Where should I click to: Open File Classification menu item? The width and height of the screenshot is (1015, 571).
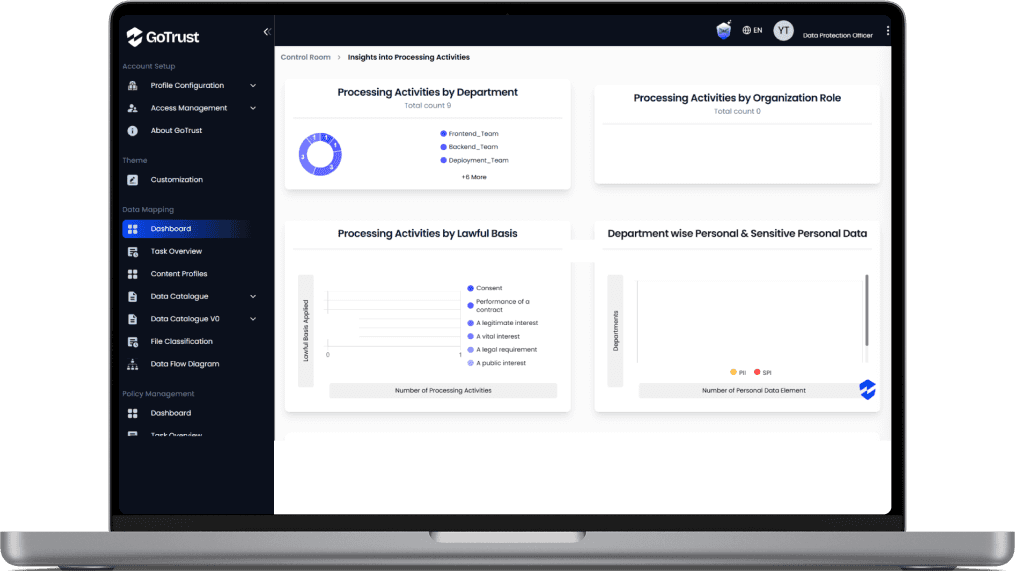pos(181,342)
